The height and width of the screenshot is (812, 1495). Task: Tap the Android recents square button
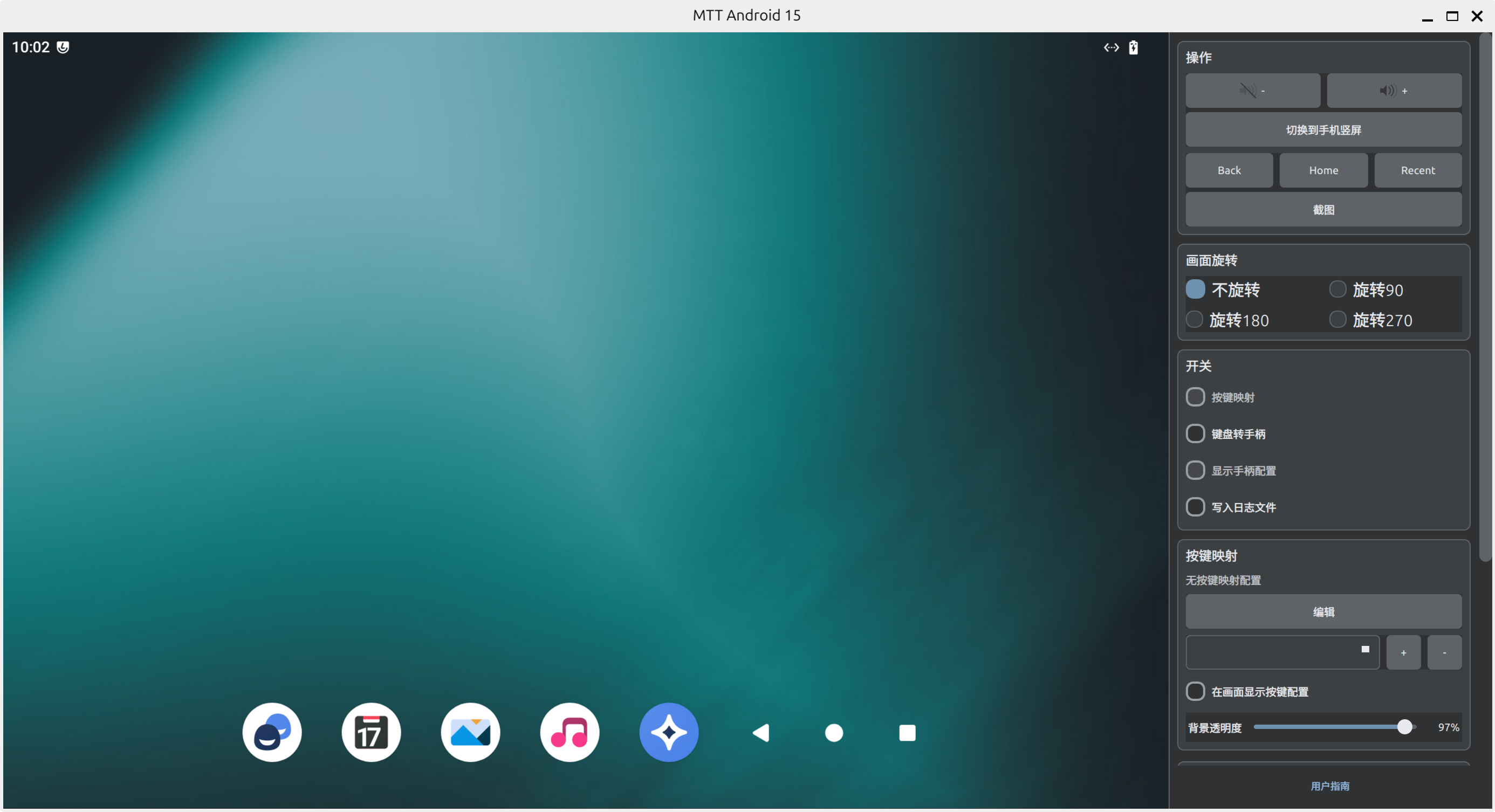(x=907, y=733)
